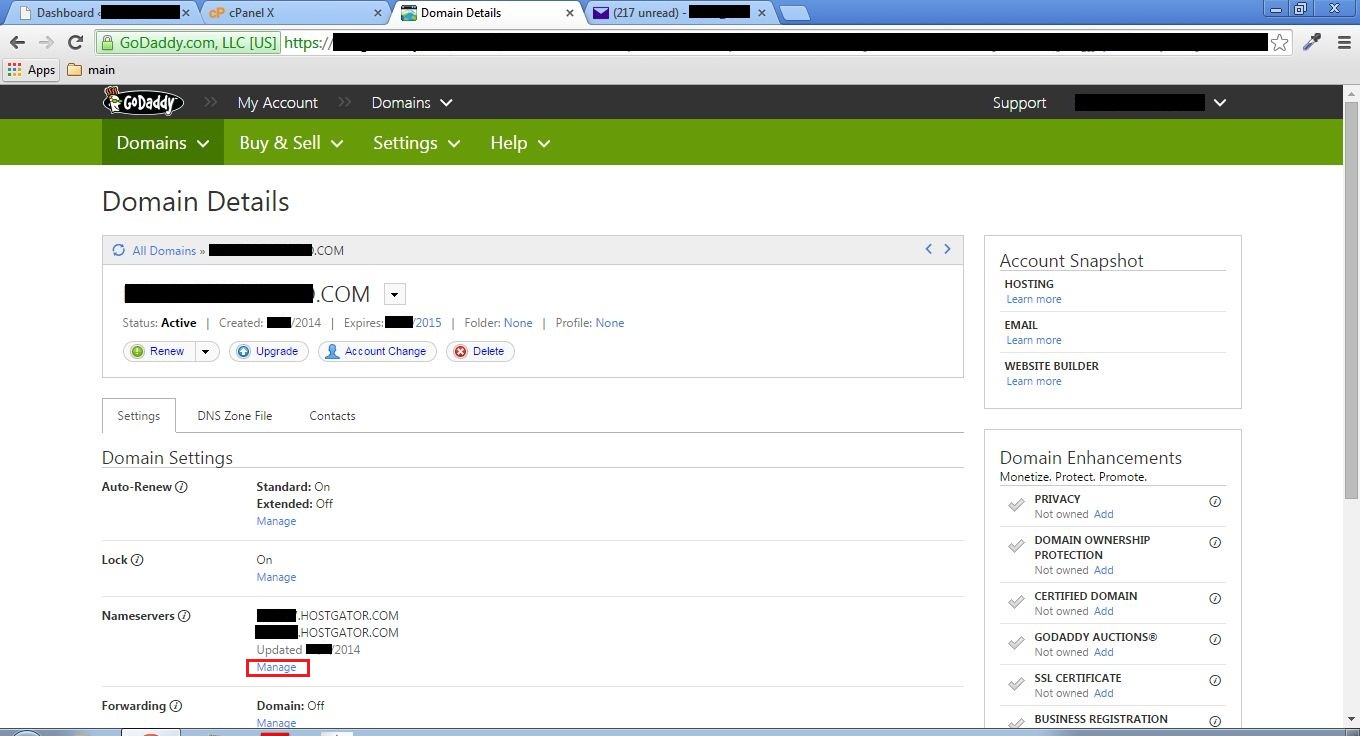
Task: Open Apps shortcut in bookmarks bar
Action: click(31, 70)
